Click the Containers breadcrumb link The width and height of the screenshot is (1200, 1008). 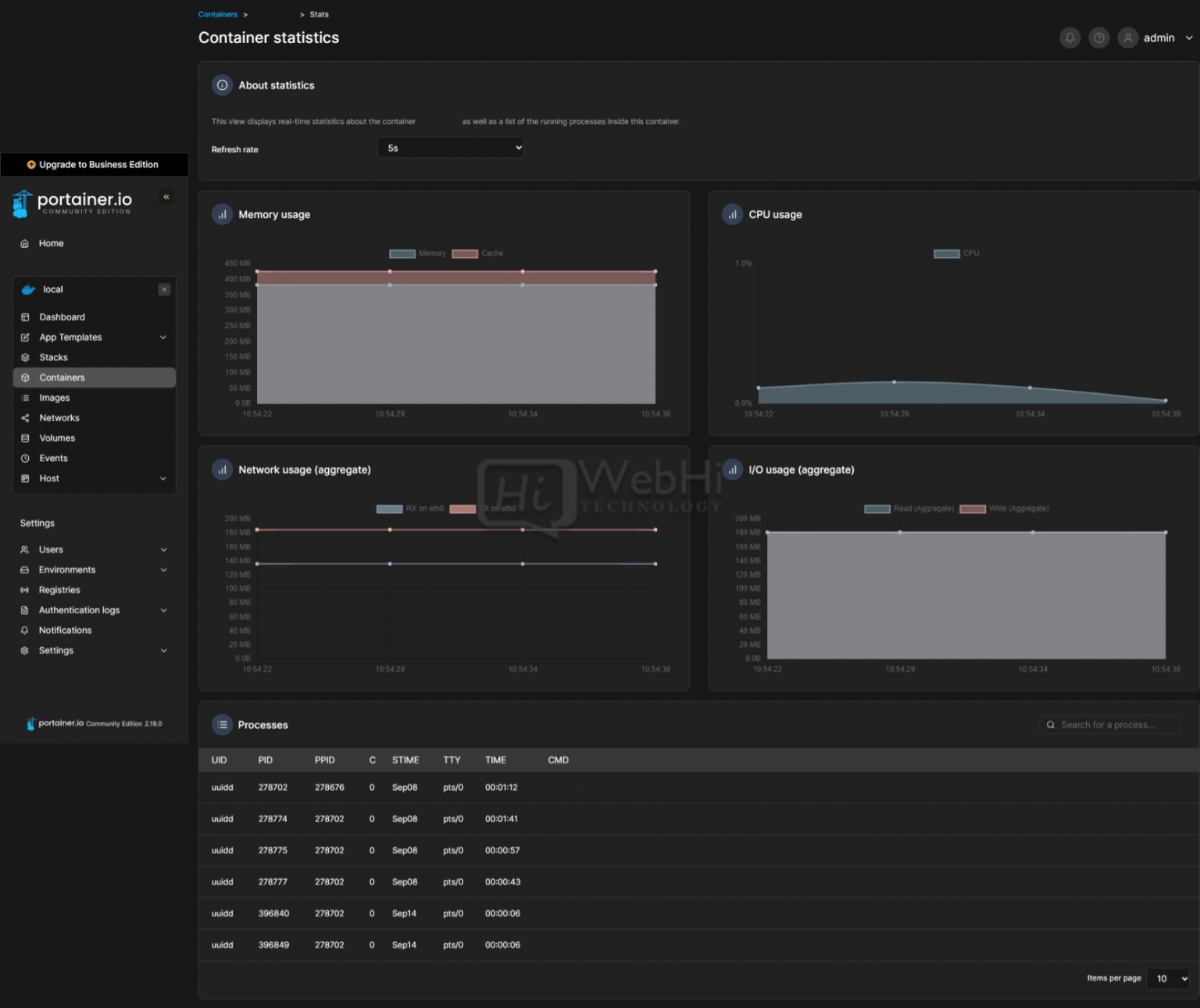tap(218, 13)
